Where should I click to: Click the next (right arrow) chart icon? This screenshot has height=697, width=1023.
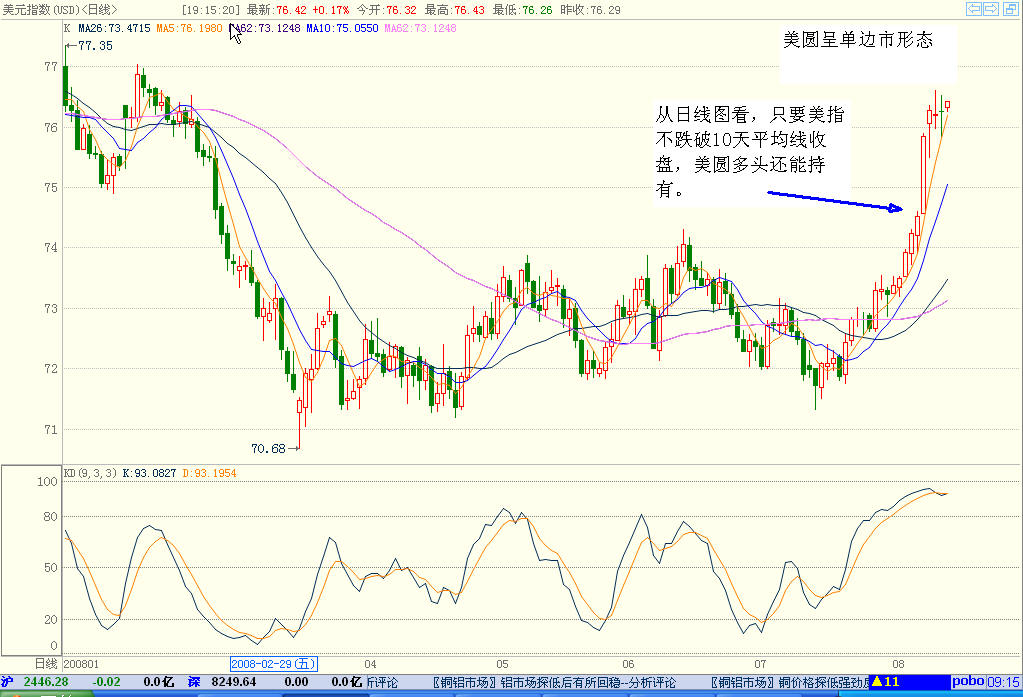point(991,8)
